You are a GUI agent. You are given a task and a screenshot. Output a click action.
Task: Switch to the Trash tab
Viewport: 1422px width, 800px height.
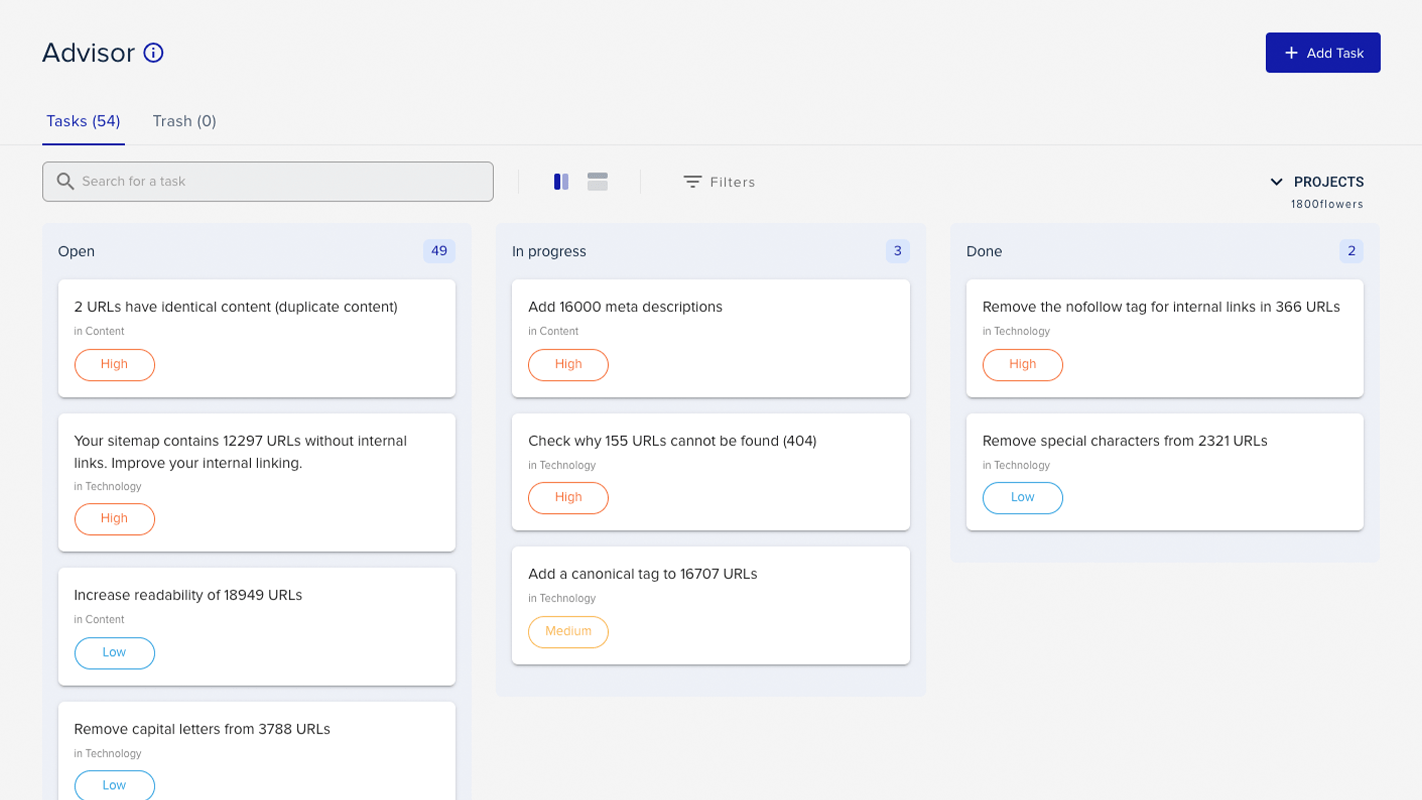click(184, 120)
